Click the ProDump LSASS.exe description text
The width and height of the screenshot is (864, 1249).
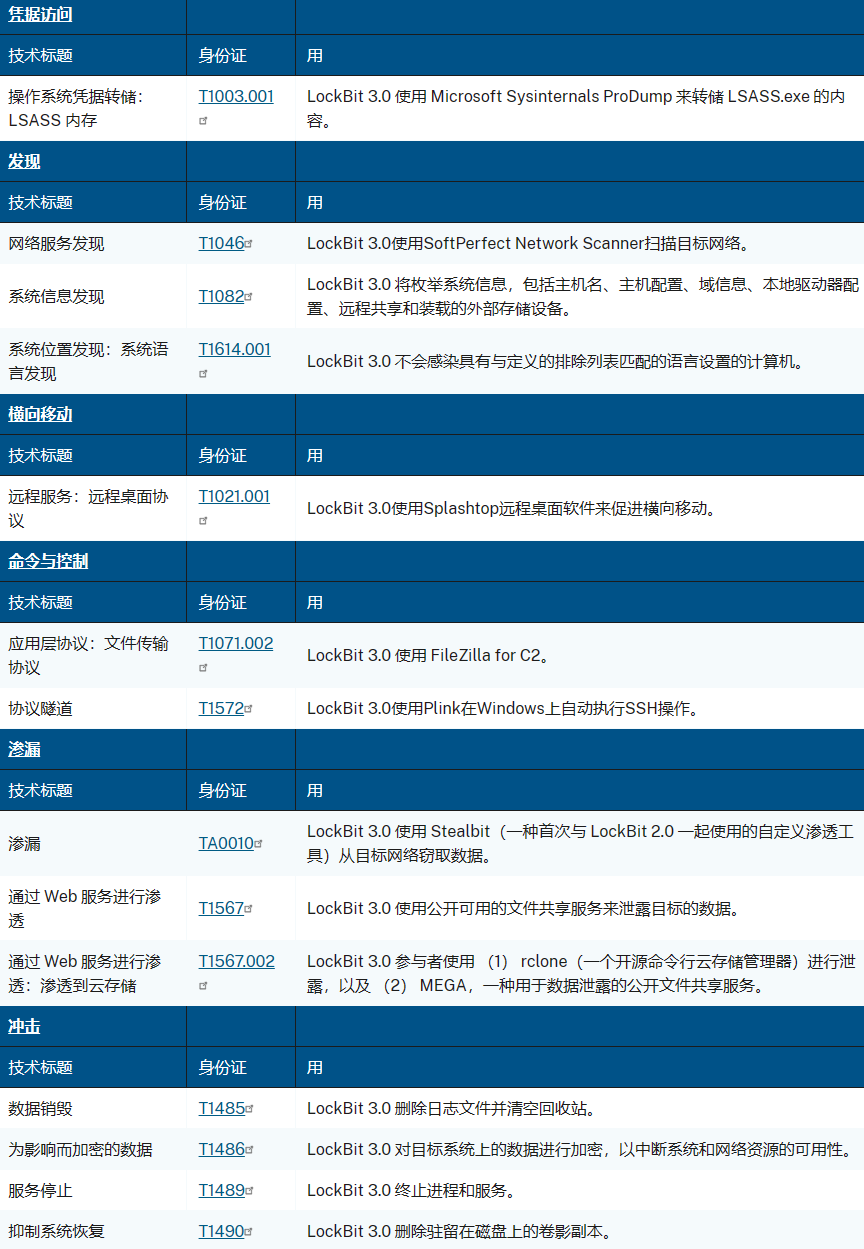click(x=576, y=109)
